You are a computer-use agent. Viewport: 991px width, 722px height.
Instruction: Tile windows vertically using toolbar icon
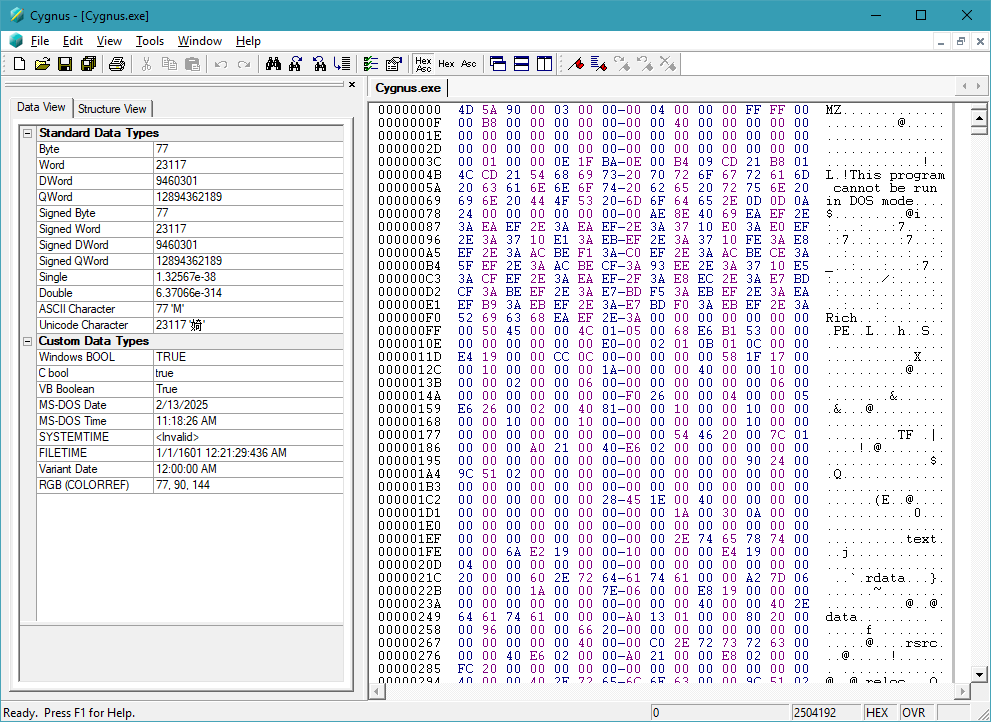coord(544,64)
